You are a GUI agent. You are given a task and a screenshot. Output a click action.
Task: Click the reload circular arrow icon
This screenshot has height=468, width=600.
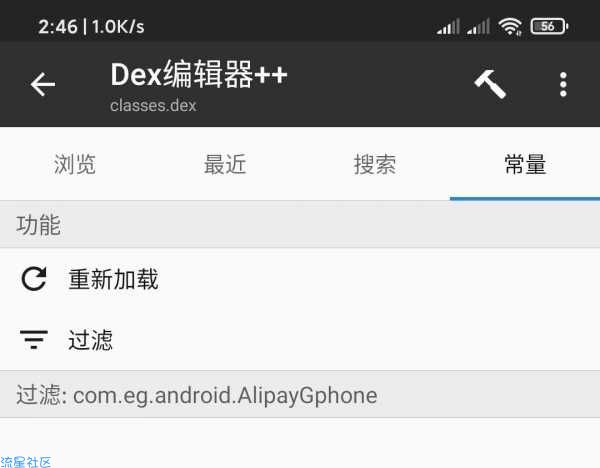coord(34,279)
